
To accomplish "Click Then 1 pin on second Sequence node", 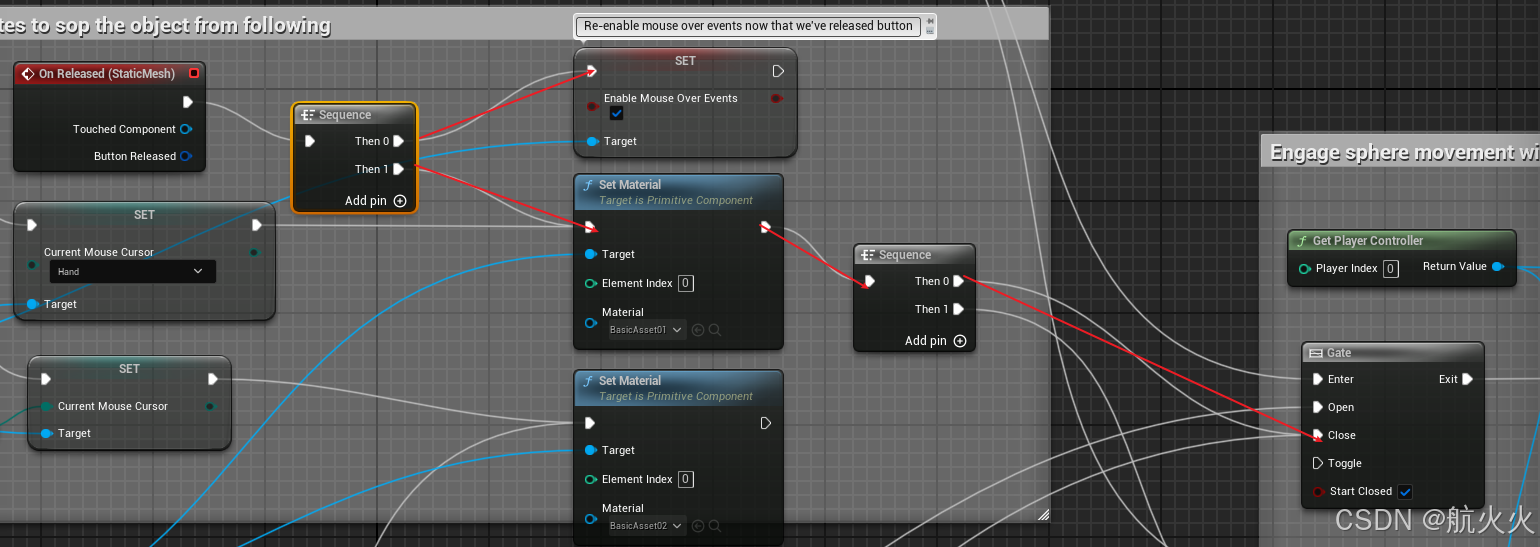I will point(958,309).
